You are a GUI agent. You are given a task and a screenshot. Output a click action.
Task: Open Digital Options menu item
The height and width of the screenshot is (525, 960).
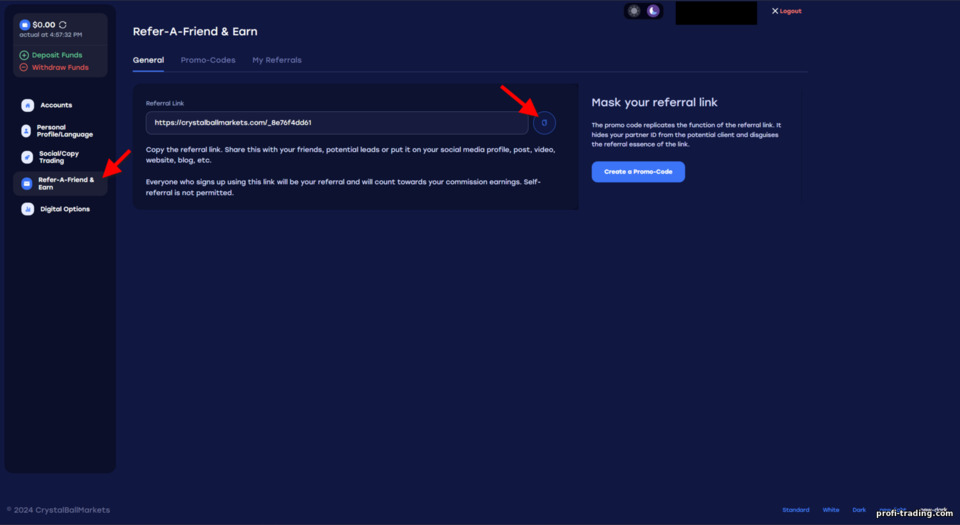pyautogui.click(x=65, y=209)
